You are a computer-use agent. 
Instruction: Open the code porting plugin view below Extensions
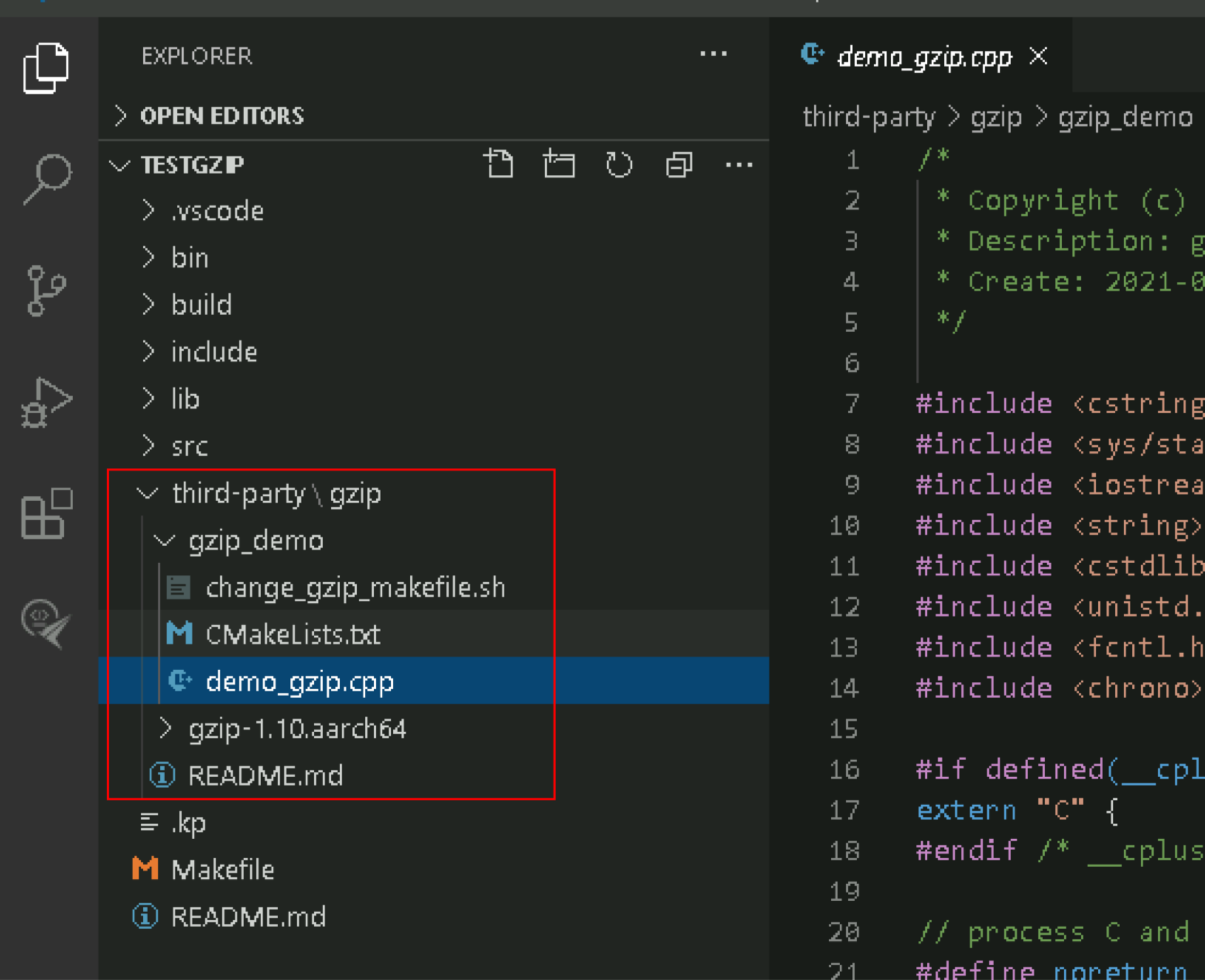click(46, 624)
